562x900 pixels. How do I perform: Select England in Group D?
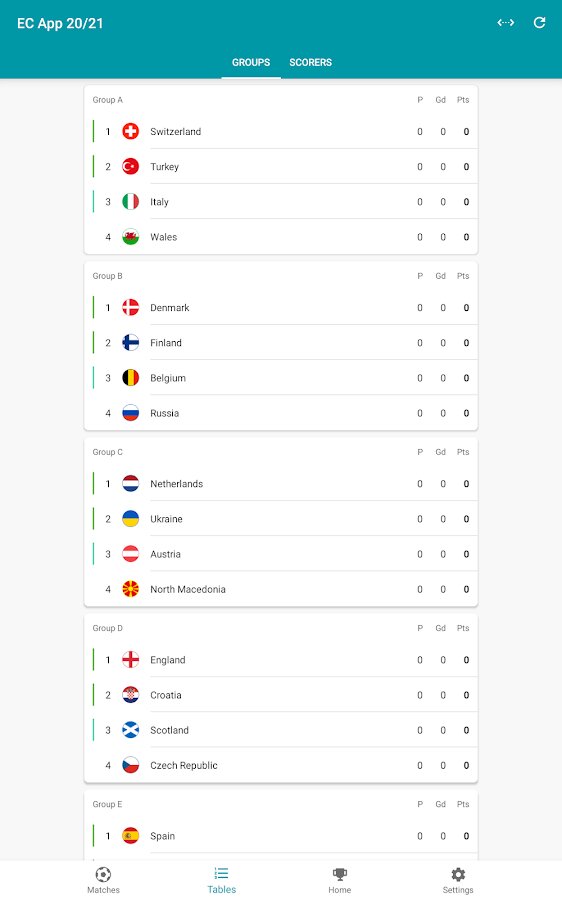281,660
